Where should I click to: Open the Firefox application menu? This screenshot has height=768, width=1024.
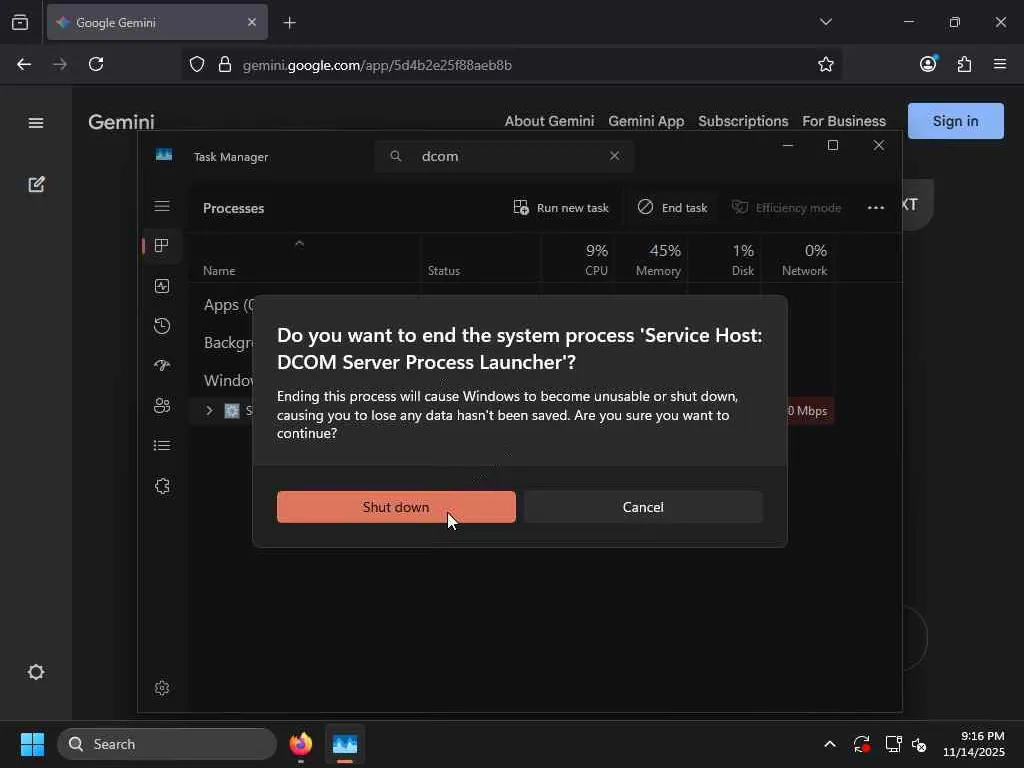tap(1000, 64)
